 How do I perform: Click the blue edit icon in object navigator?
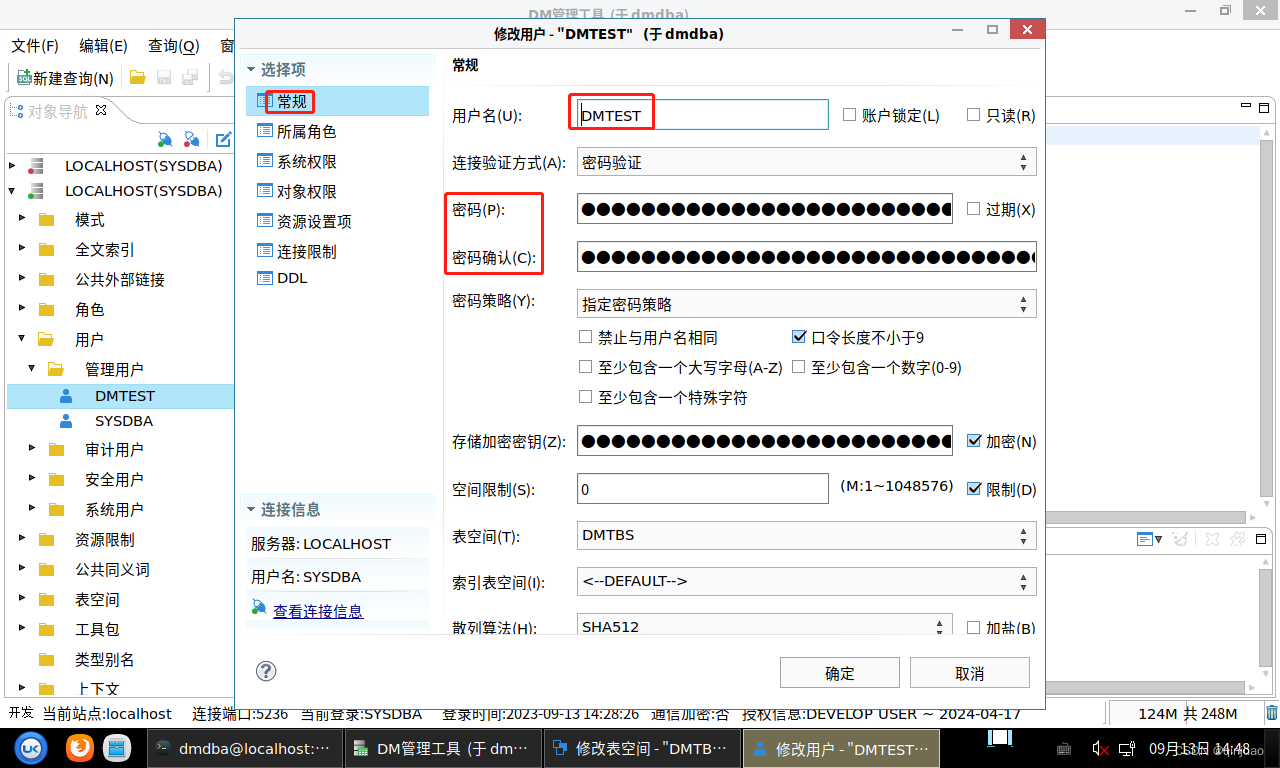[x=224, y=139]
